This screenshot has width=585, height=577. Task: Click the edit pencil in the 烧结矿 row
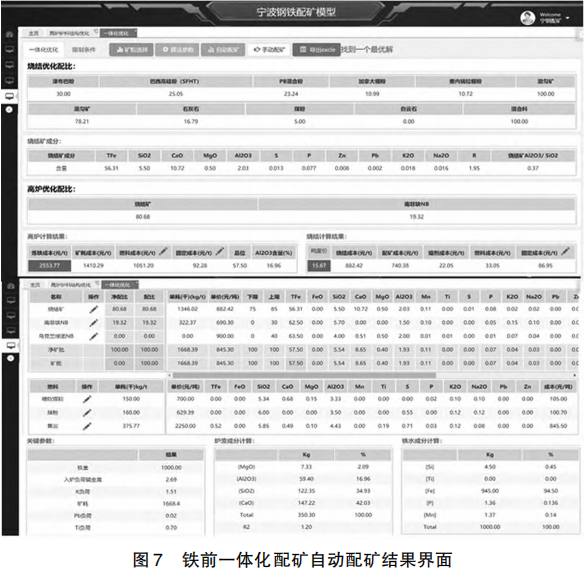coord(94,309)
